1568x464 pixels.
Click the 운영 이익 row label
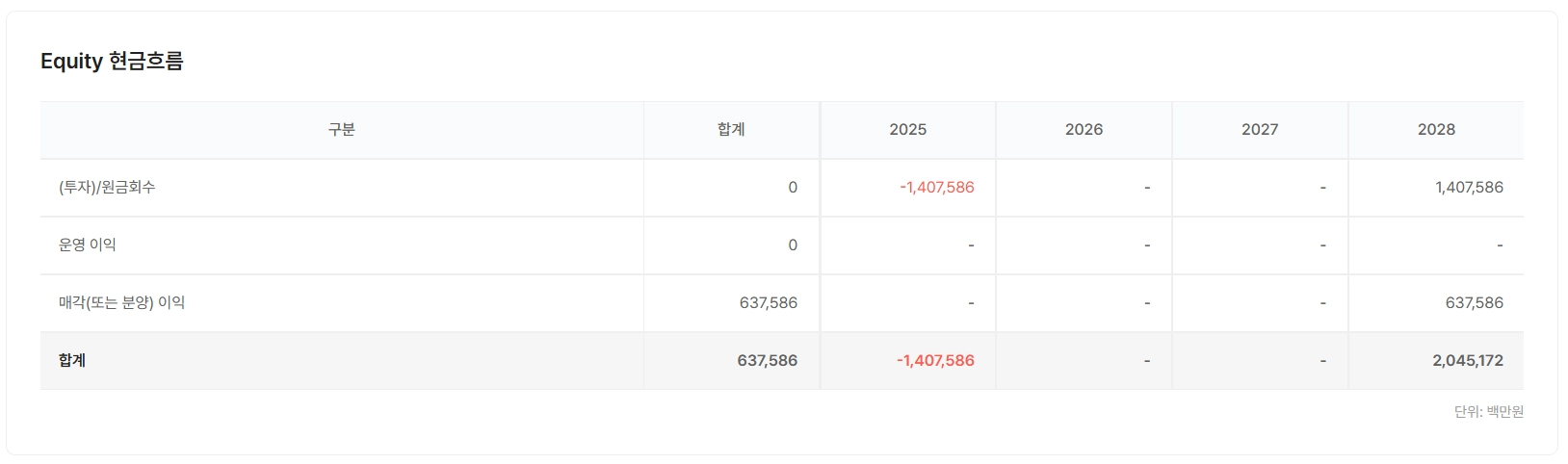tap(88, 245)
